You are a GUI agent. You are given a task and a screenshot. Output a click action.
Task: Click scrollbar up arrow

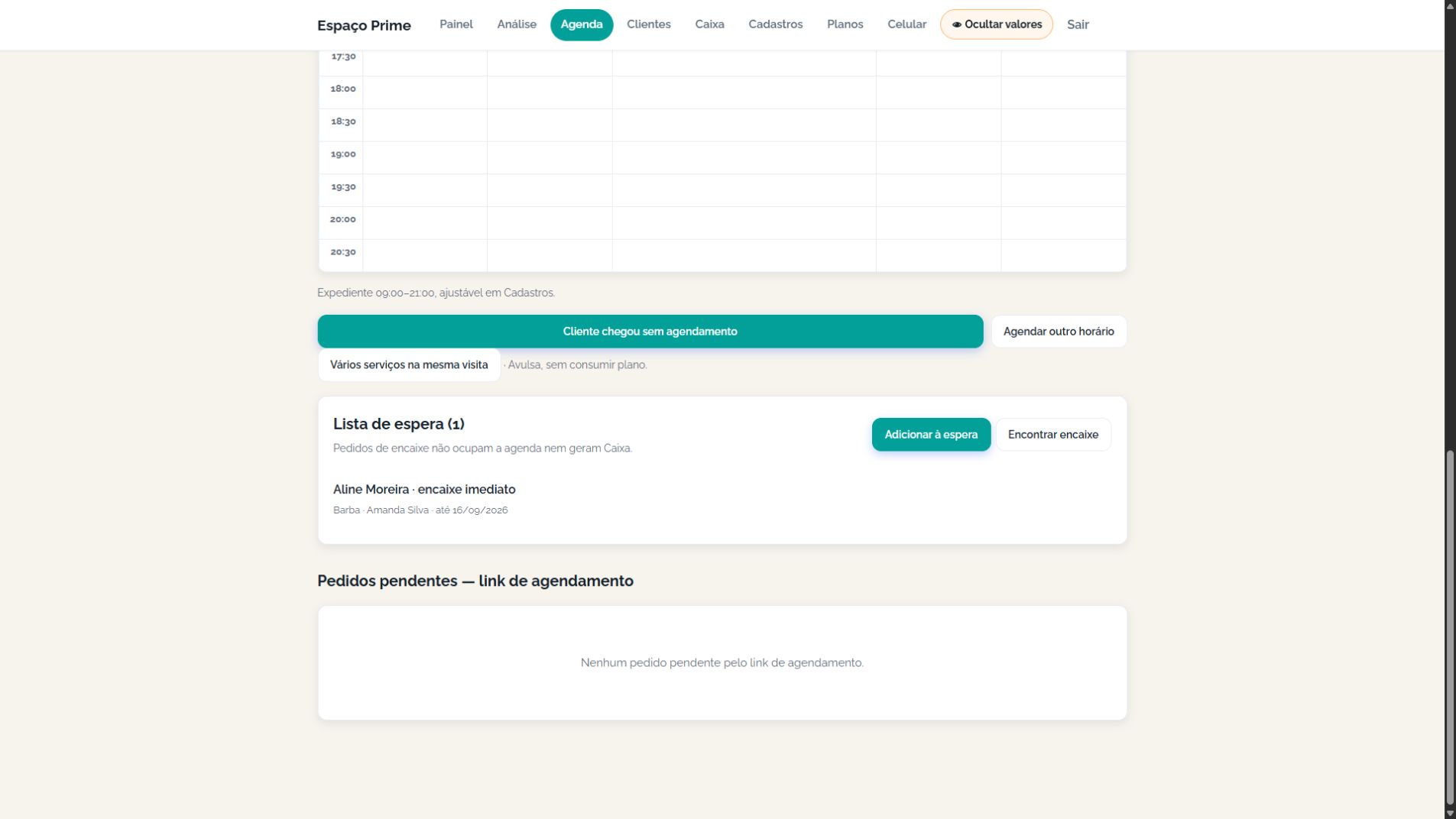point(1450,5)
